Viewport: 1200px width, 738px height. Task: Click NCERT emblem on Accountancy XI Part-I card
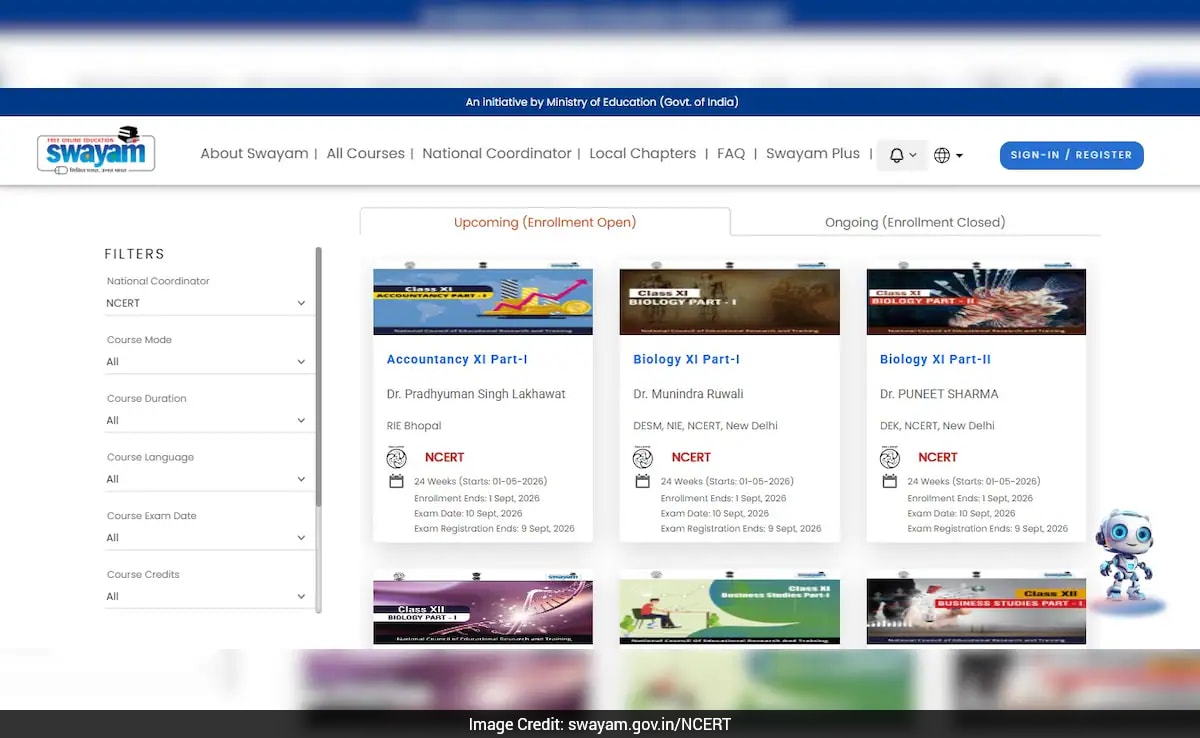(x=397, y=458)
